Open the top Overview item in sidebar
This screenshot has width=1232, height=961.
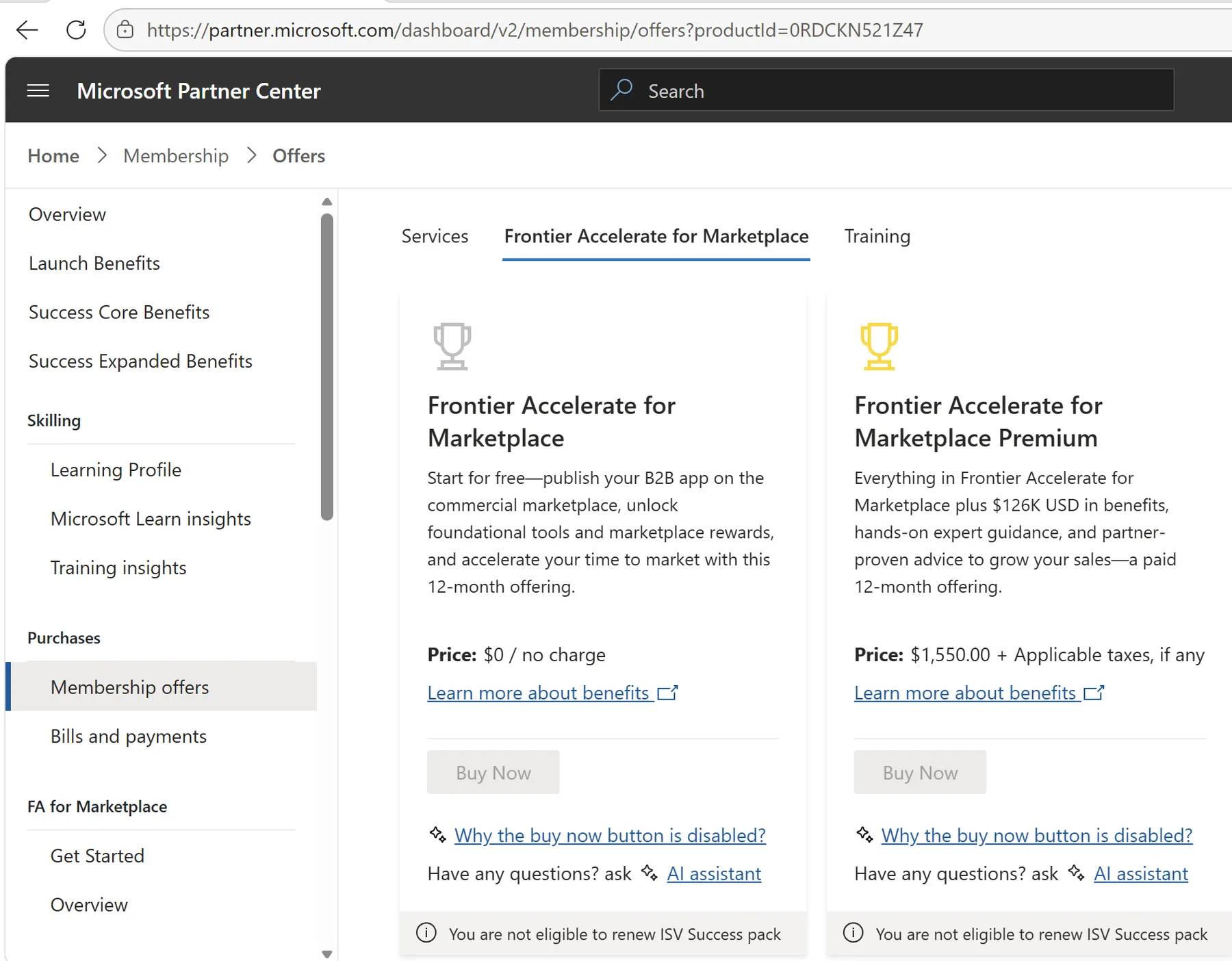coord(67,215)
